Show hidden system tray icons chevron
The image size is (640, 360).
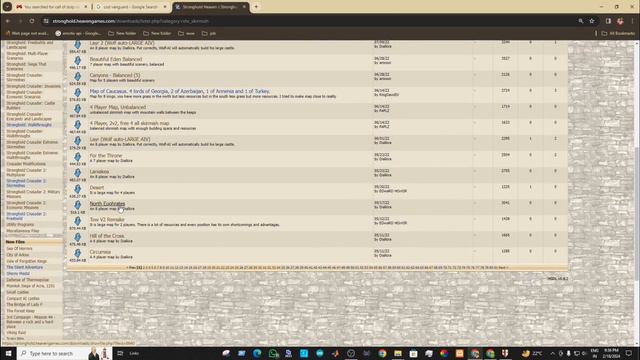tap(552, 353)
